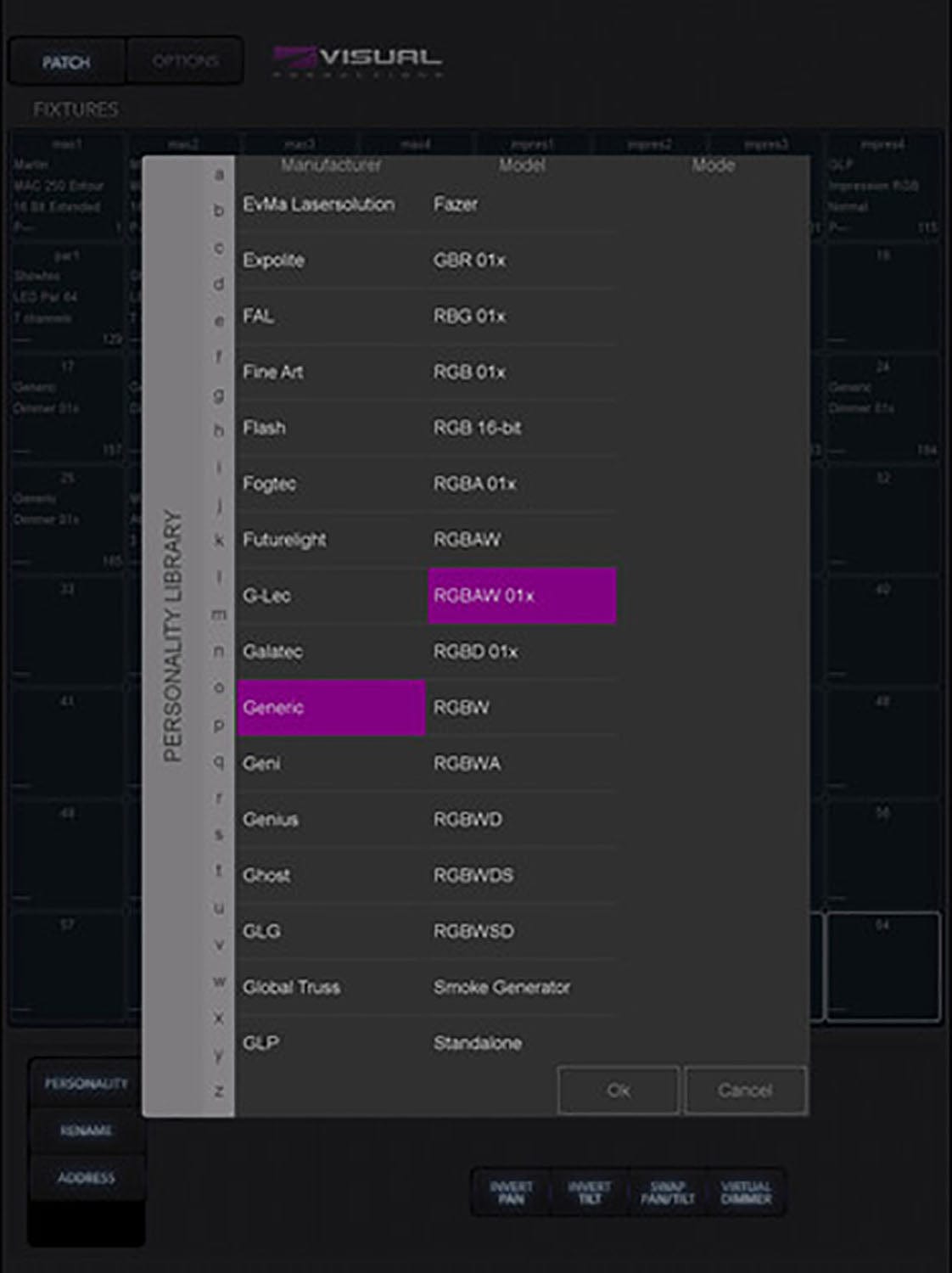Choose RGBAW 01x model
This screenshot has width=952, height=1273.
tap(523, 596)
